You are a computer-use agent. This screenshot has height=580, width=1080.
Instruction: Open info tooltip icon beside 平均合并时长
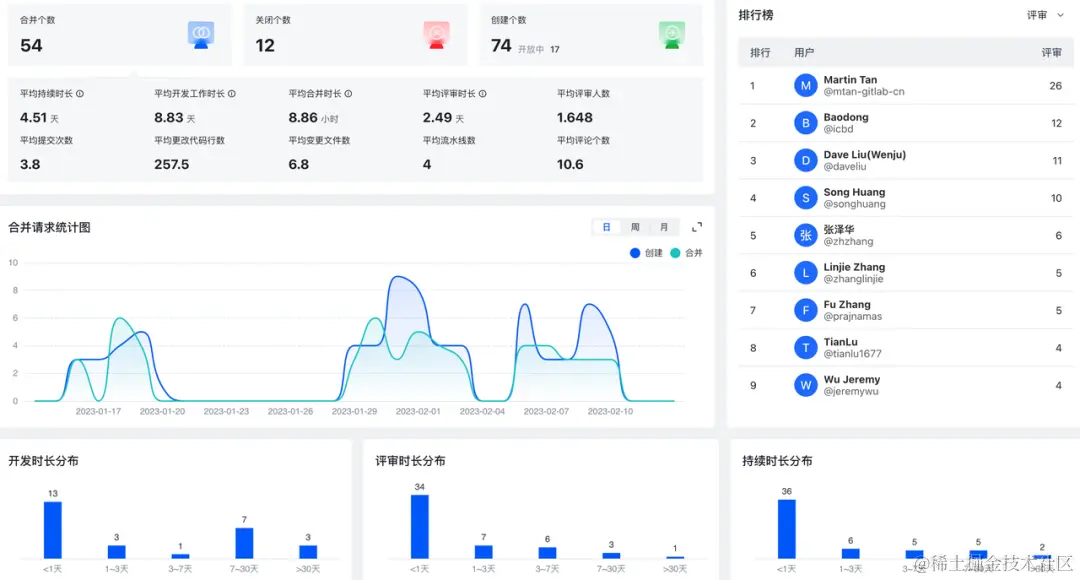[349, 94]
